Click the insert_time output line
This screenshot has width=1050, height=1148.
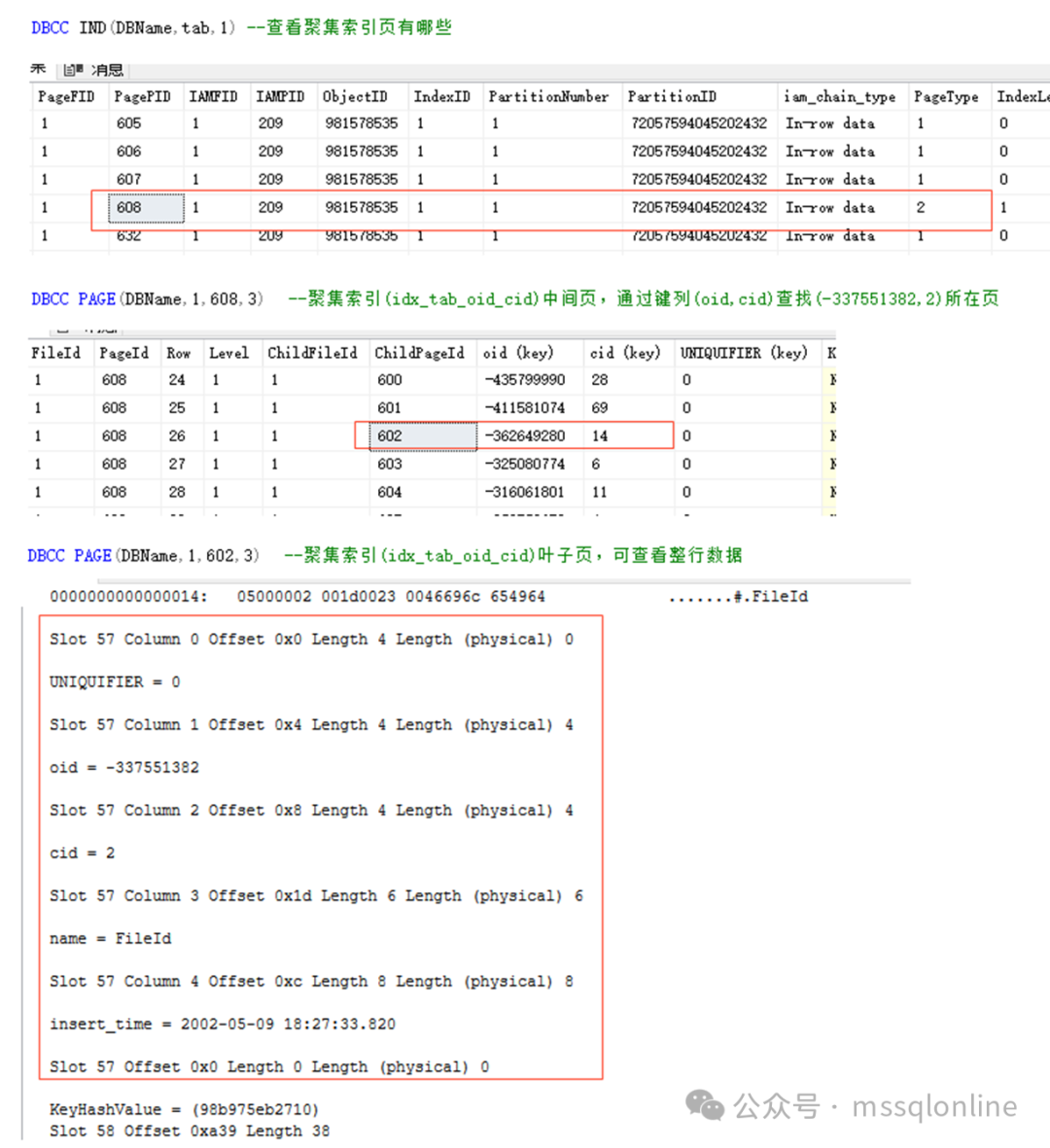point(223,1024)
